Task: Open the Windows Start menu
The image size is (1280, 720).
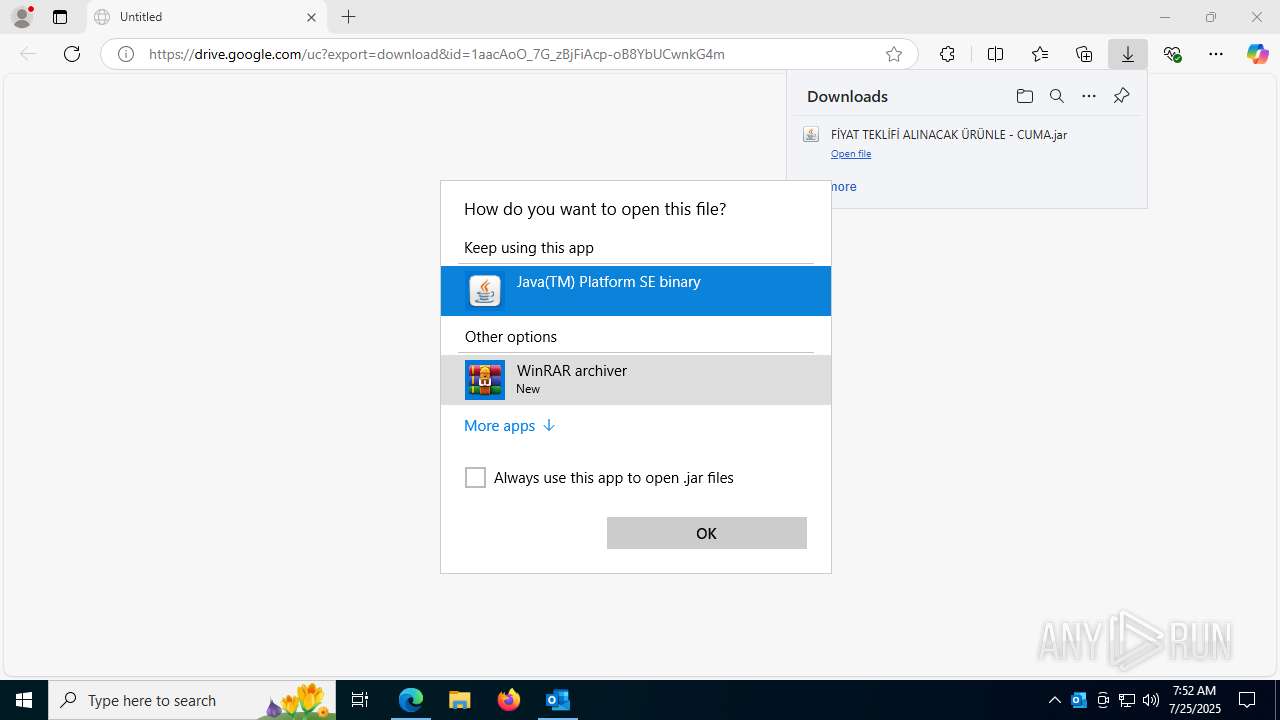Action: 24,700
